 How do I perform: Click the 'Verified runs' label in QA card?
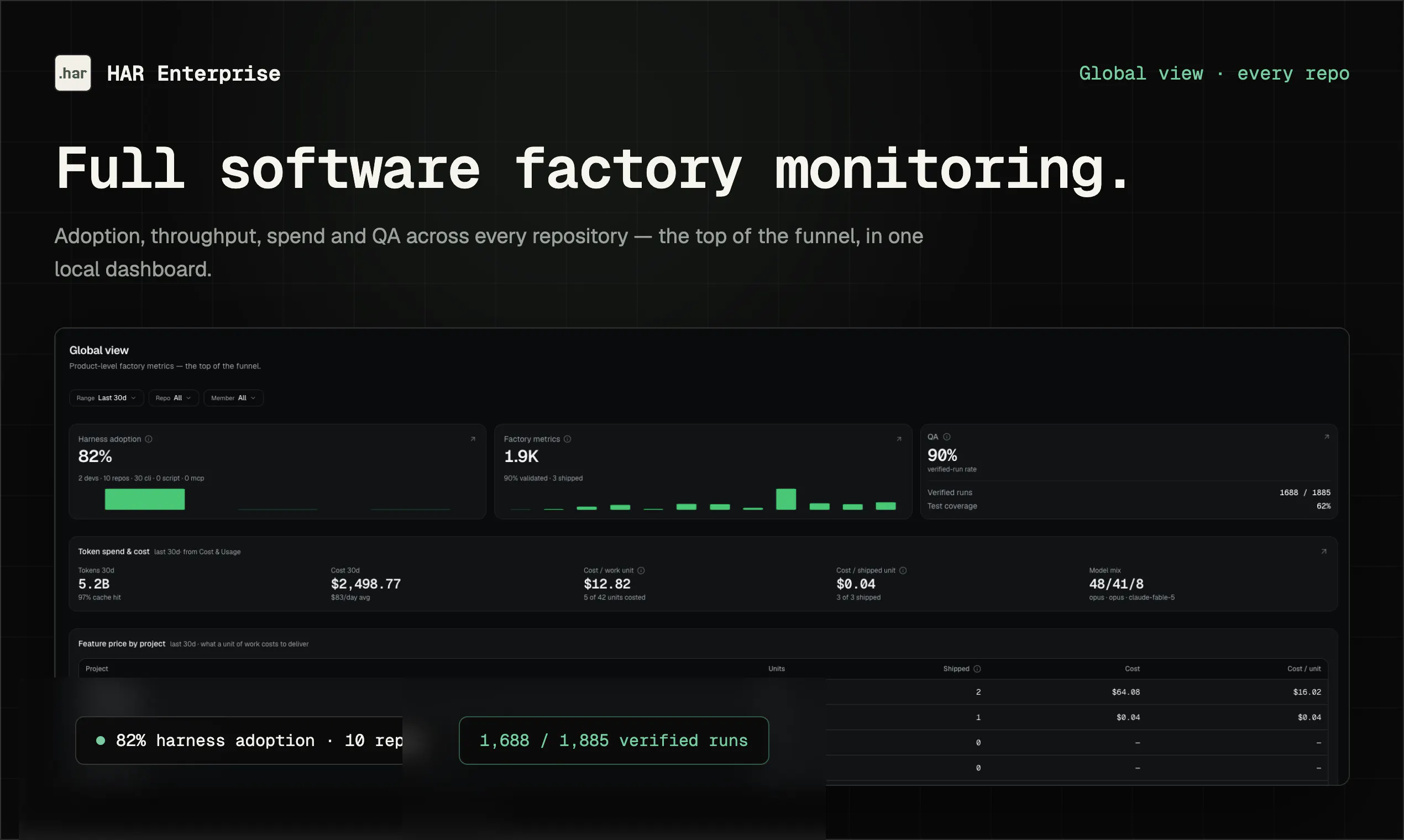950,492
